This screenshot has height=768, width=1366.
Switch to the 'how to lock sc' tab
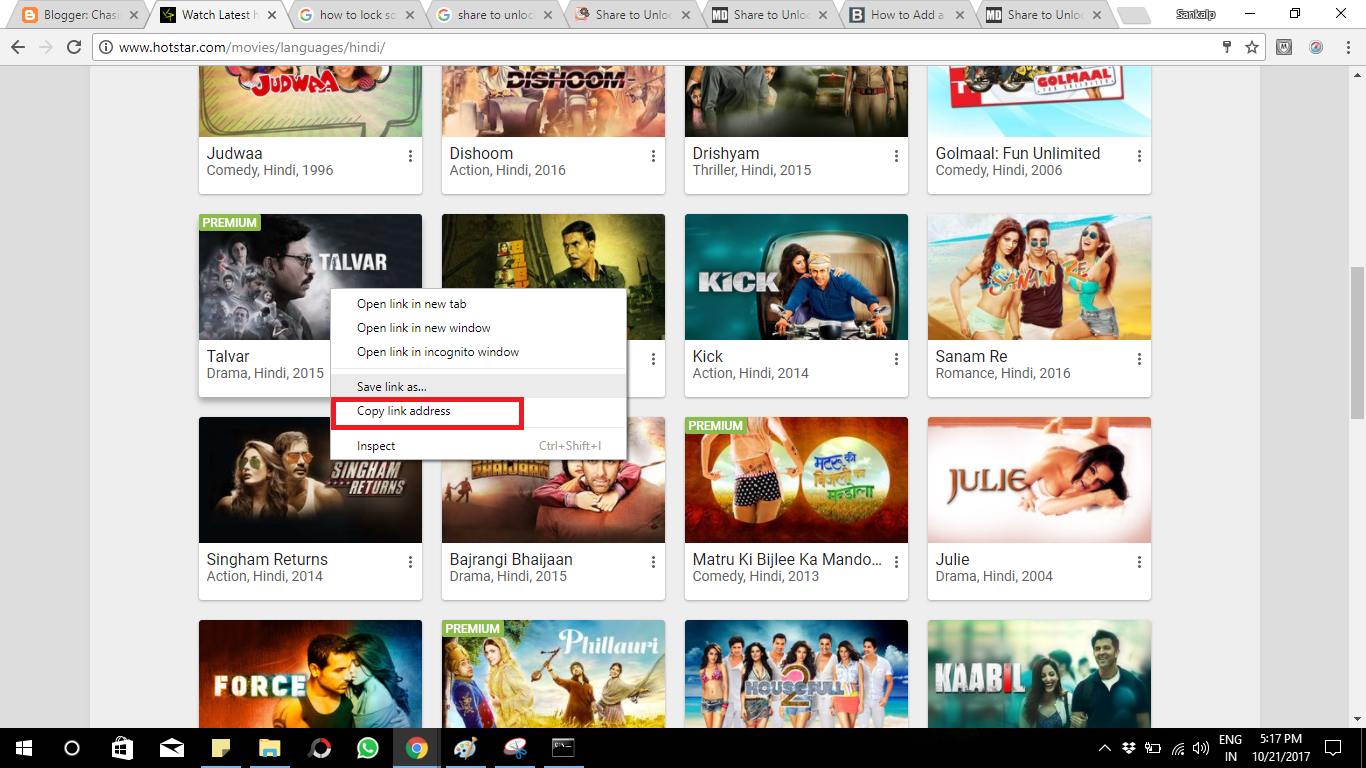[x=356, y=15]
